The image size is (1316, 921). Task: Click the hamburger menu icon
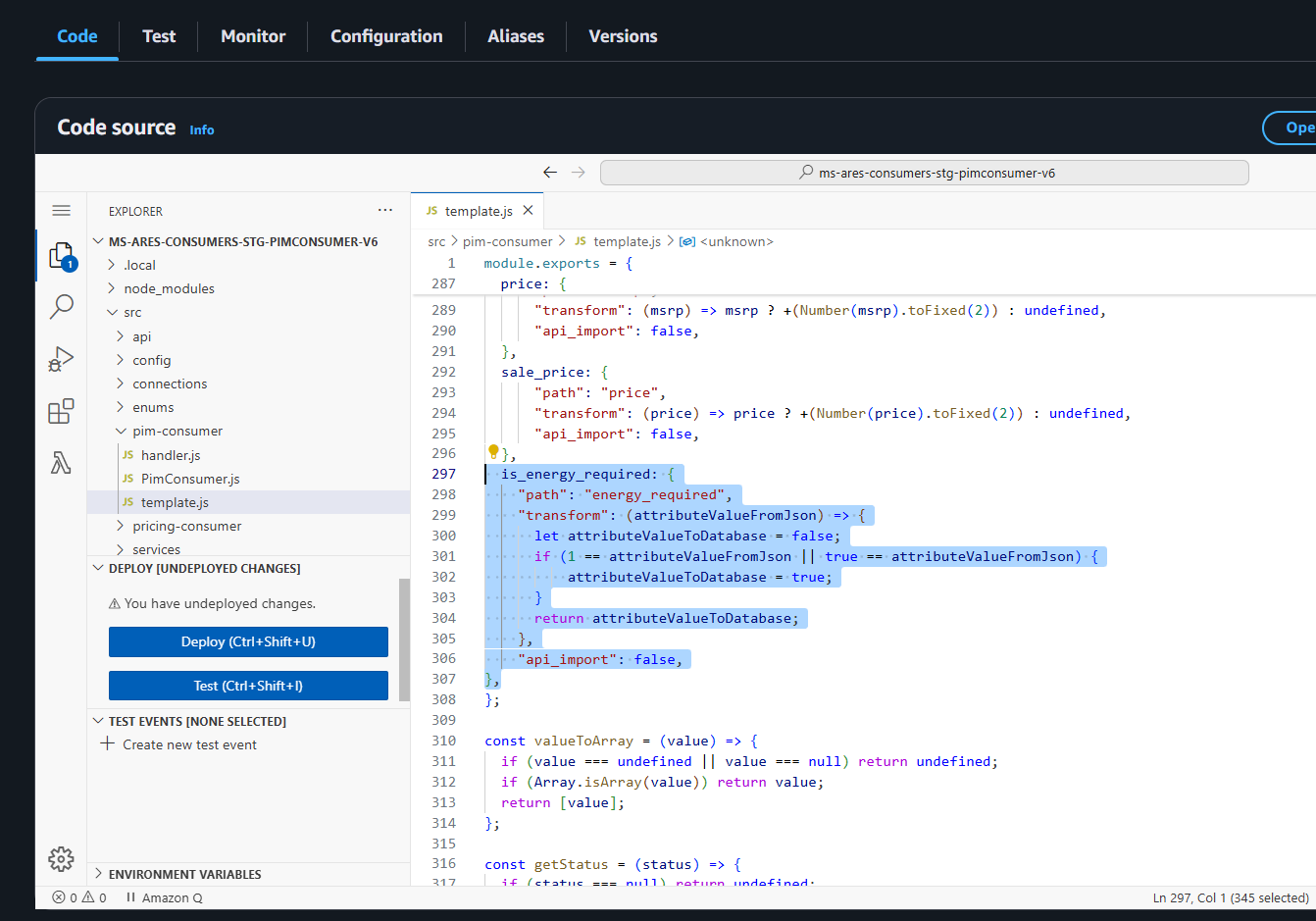coord(61,211)
